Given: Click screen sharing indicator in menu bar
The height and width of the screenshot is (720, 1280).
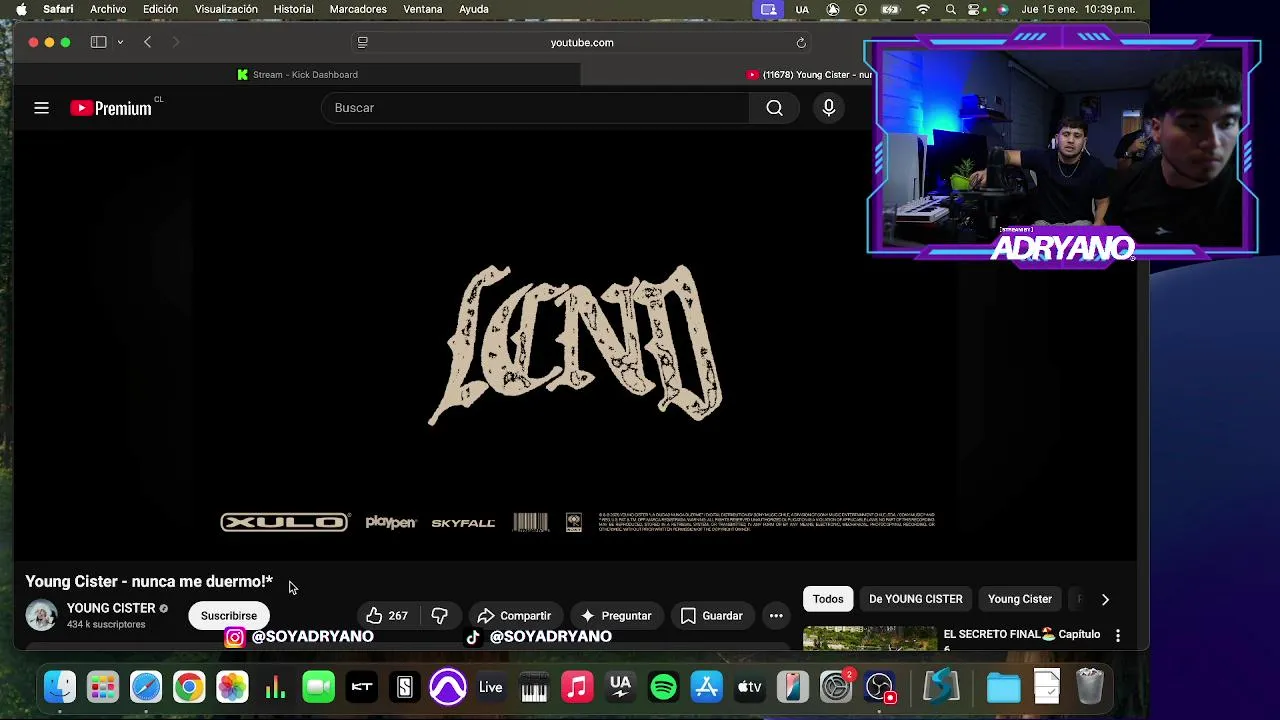Looking at the screenshot, I should pyautogui.click(x=768, y=9).
